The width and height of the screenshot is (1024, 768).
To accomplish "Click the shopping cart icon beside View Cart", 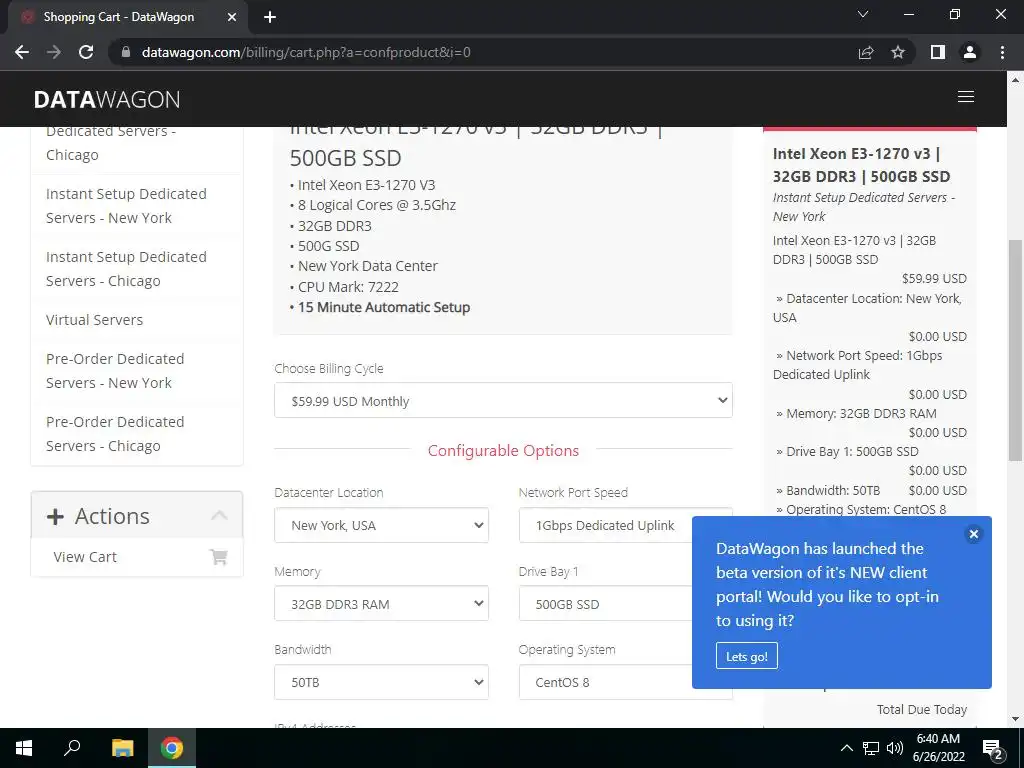I will point(218,556).
